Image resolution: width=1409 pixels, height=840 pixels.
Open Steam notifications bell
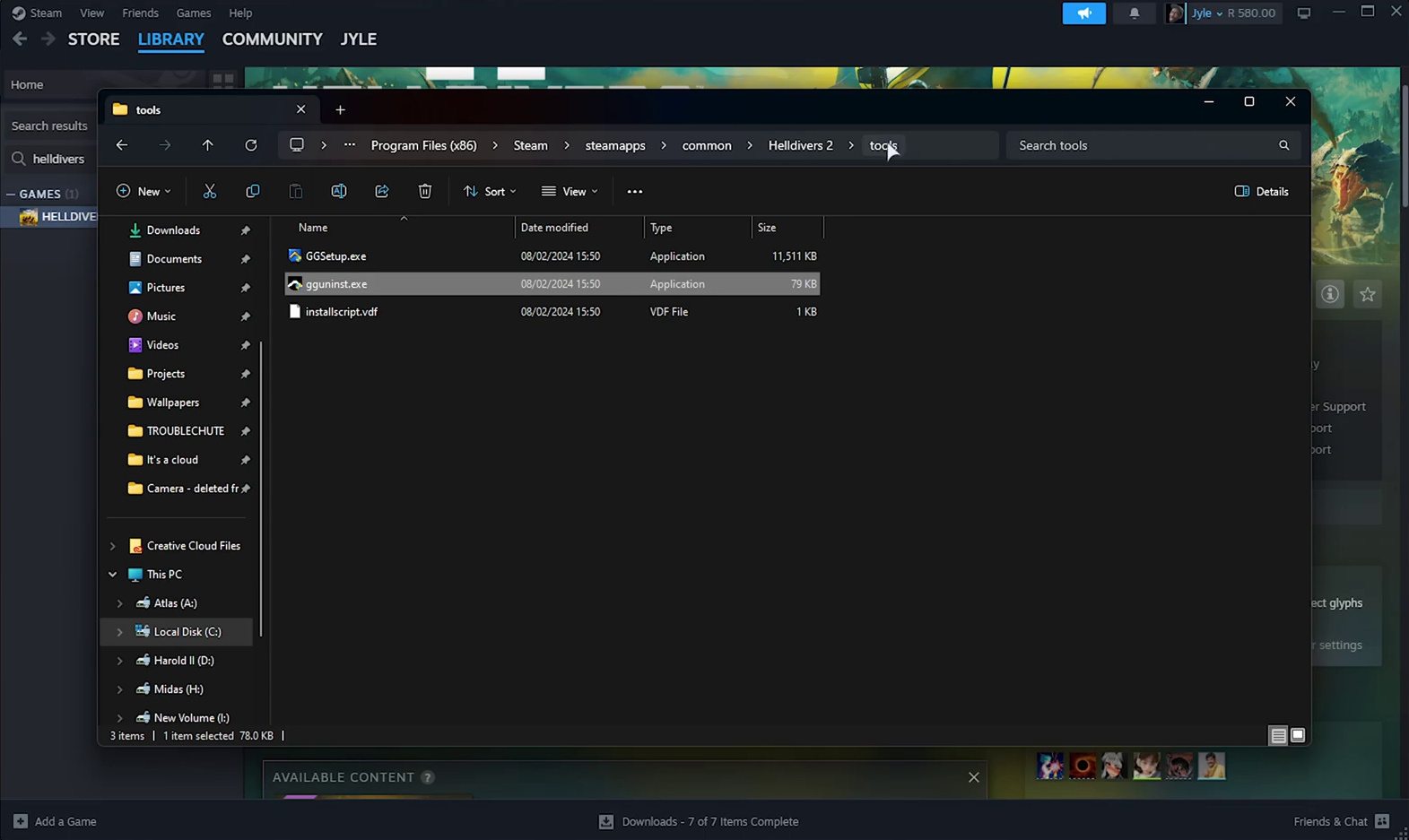[1135, 13]
